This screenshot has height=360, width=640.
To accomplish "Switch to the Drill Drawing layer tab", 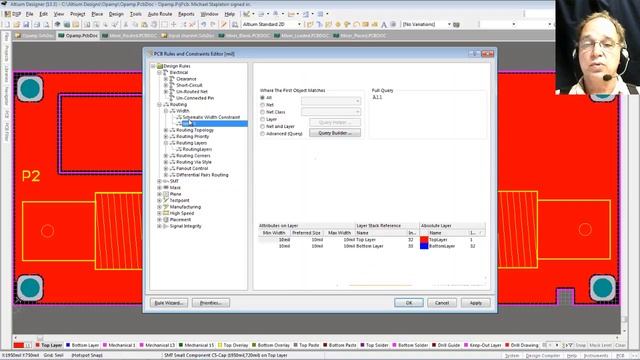I will click(x=521, y=345).
